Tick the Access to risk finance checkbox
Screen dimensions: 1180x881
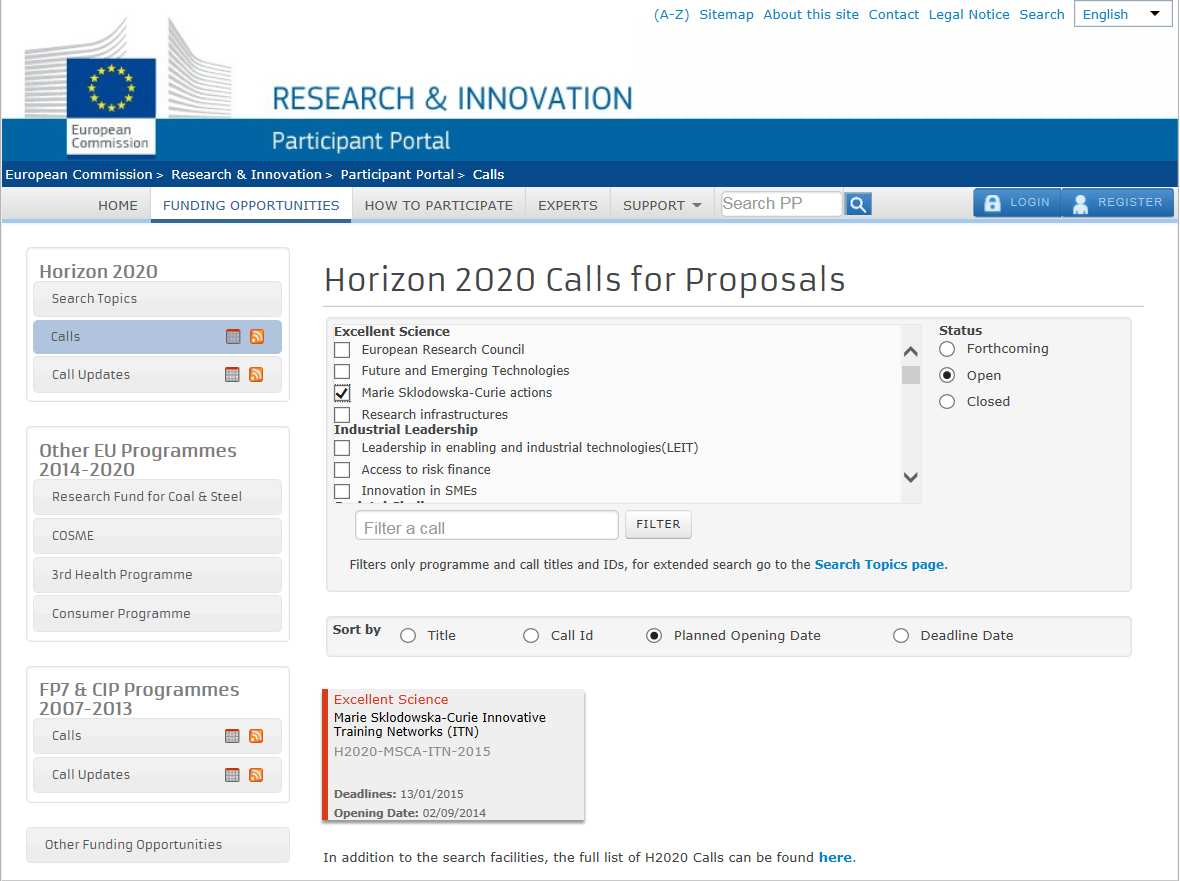pyautogui.click(x=342, y=469)
